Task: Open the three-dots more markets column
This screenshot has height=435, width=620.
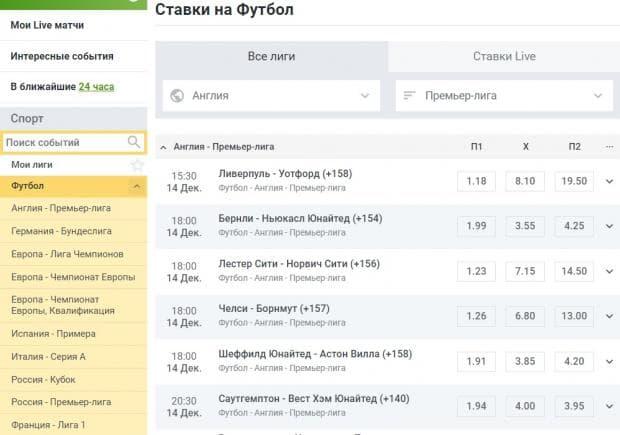Action: [609, 147]
